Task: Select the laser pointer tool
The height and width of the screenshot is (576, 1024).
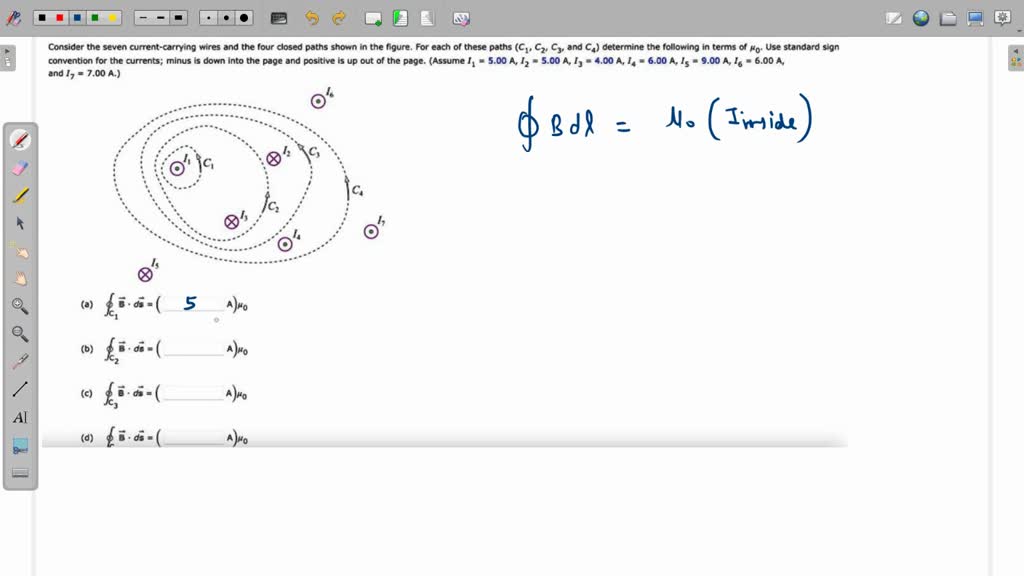Action: [20, 362]
